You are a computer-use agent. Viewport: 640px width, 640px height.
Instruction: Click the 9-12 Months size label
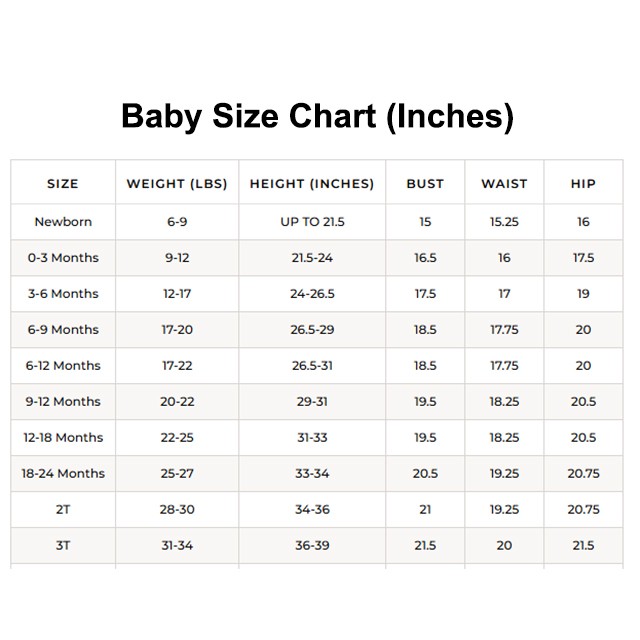[63, 401]
